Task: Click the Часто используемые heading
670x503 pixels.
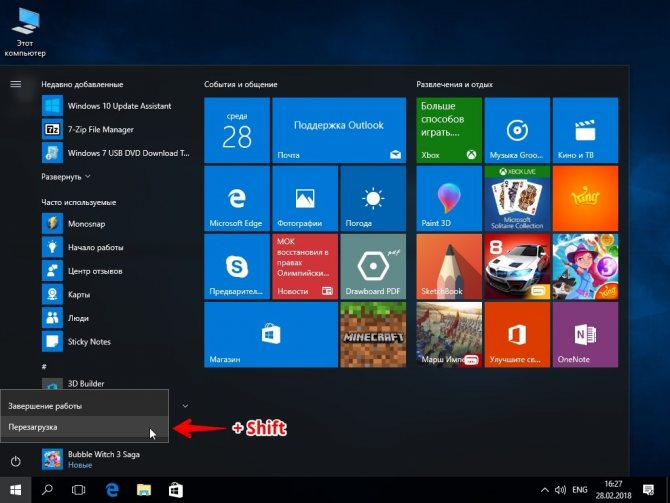Action: tap(79, 202)
